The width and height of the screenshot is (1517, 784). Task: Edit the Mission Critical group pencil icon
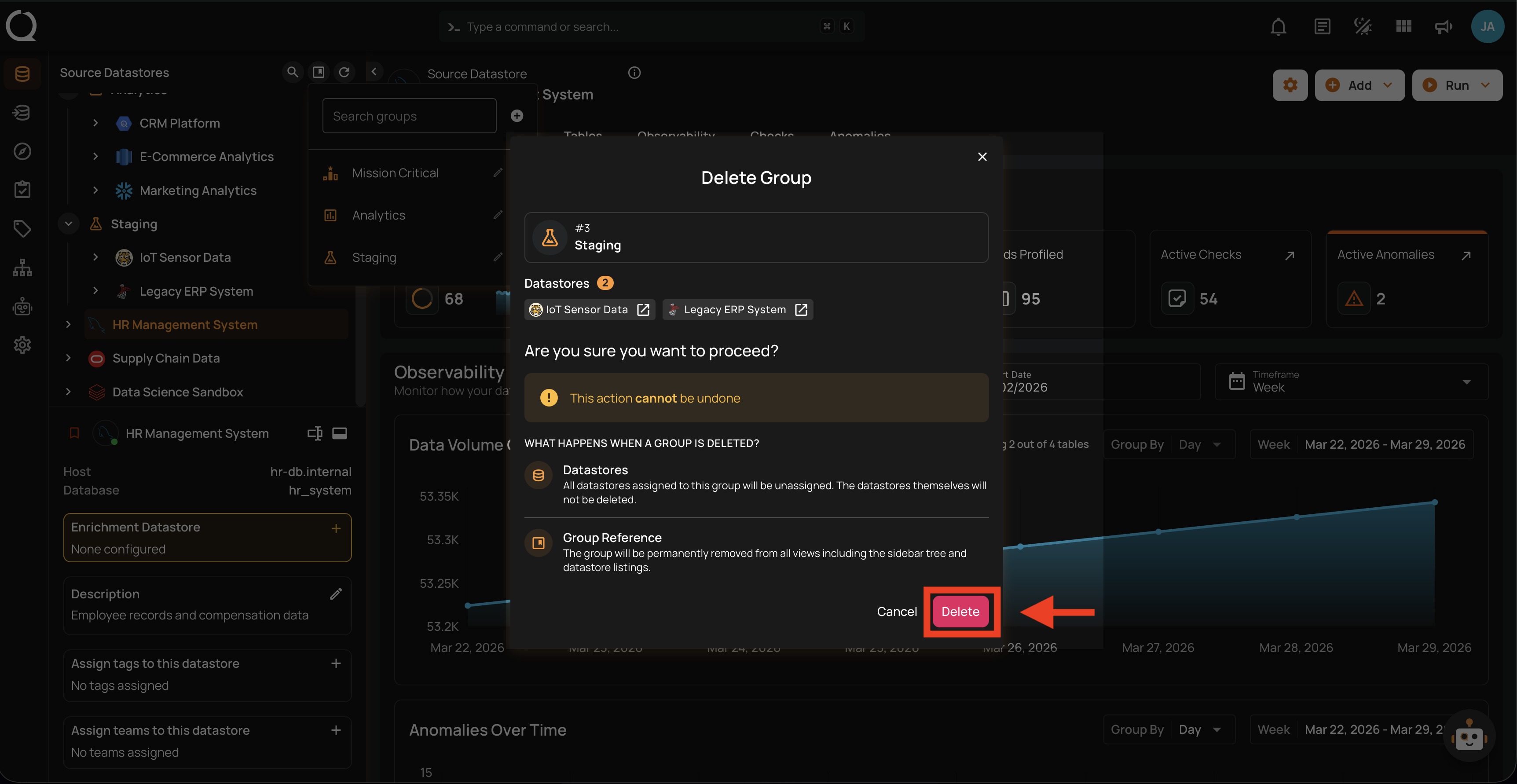[498, 172]
